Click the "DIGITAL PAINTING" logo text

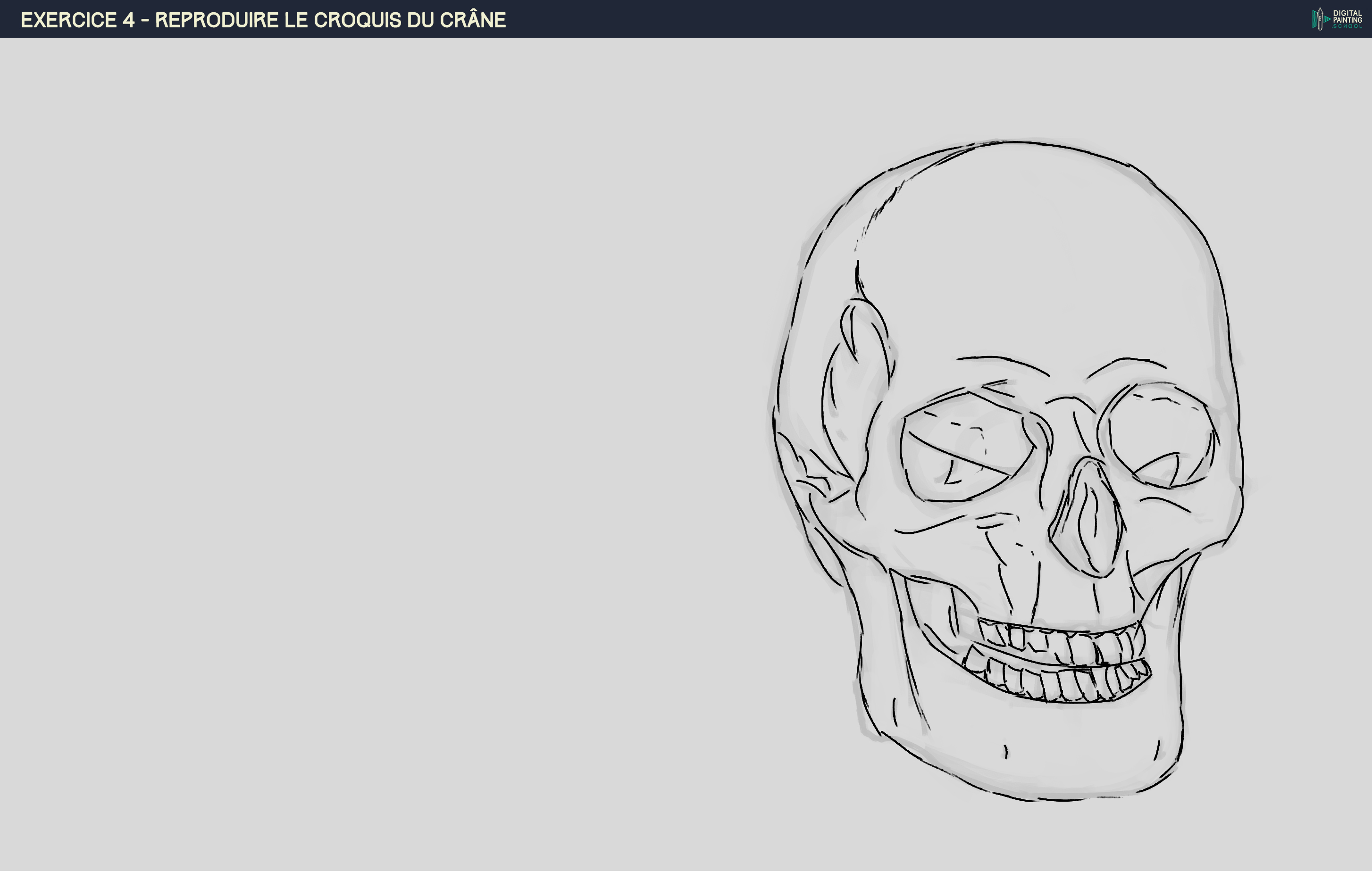coord(1347,16)
